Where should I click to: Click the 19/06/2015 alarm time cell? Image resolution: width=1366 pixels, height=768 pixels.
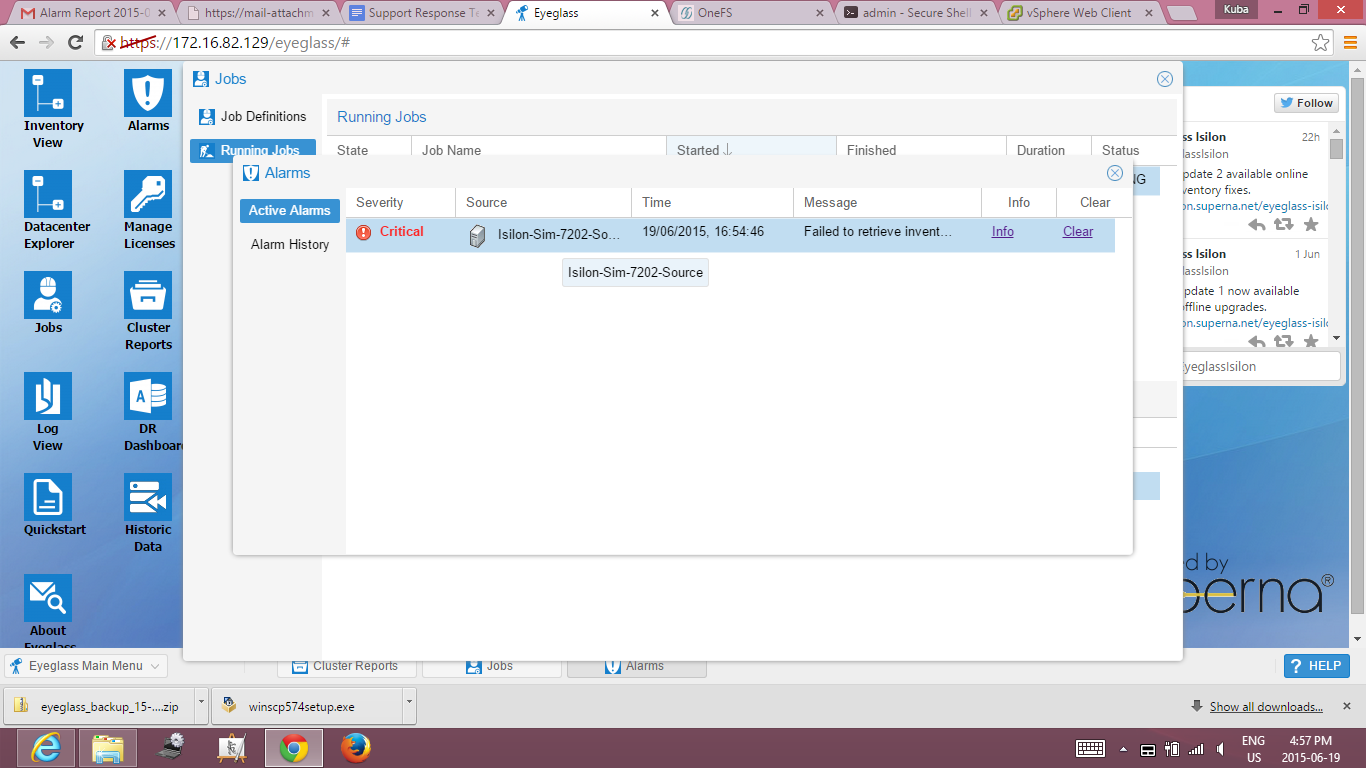[x=703, y=231]
